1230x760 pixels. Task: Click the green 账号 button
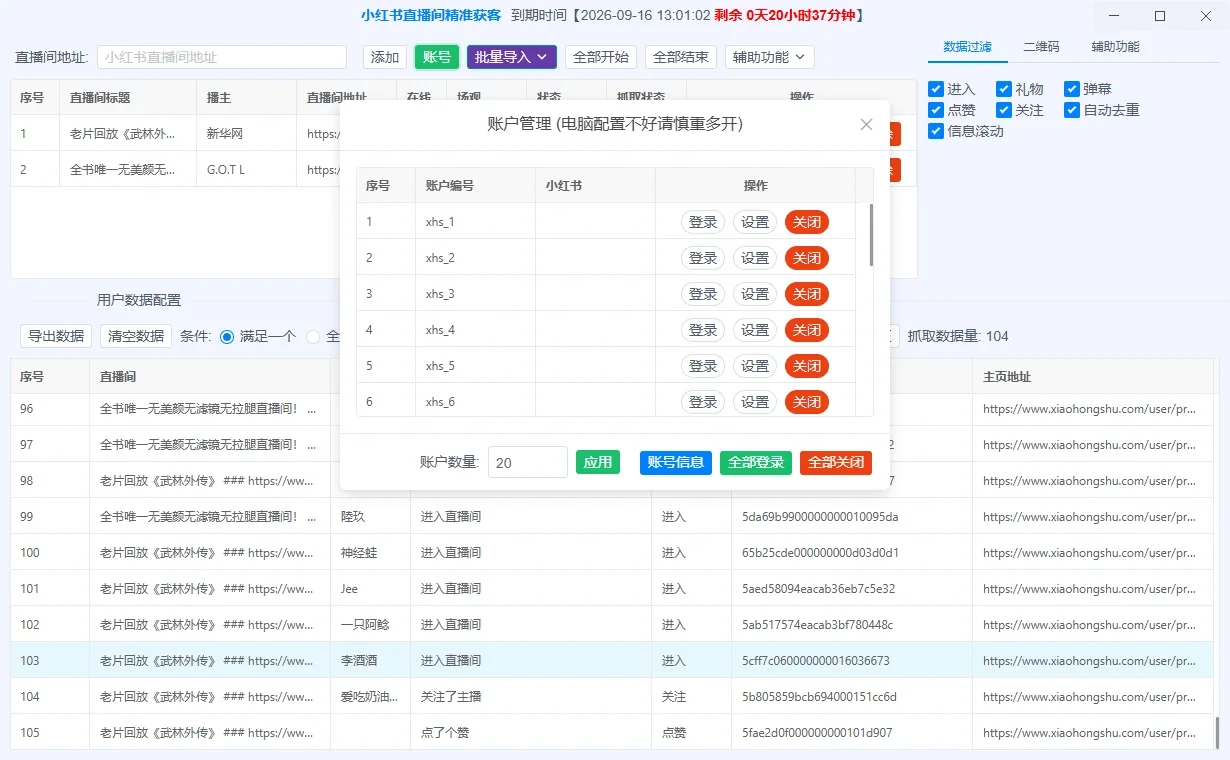[437, 57]
